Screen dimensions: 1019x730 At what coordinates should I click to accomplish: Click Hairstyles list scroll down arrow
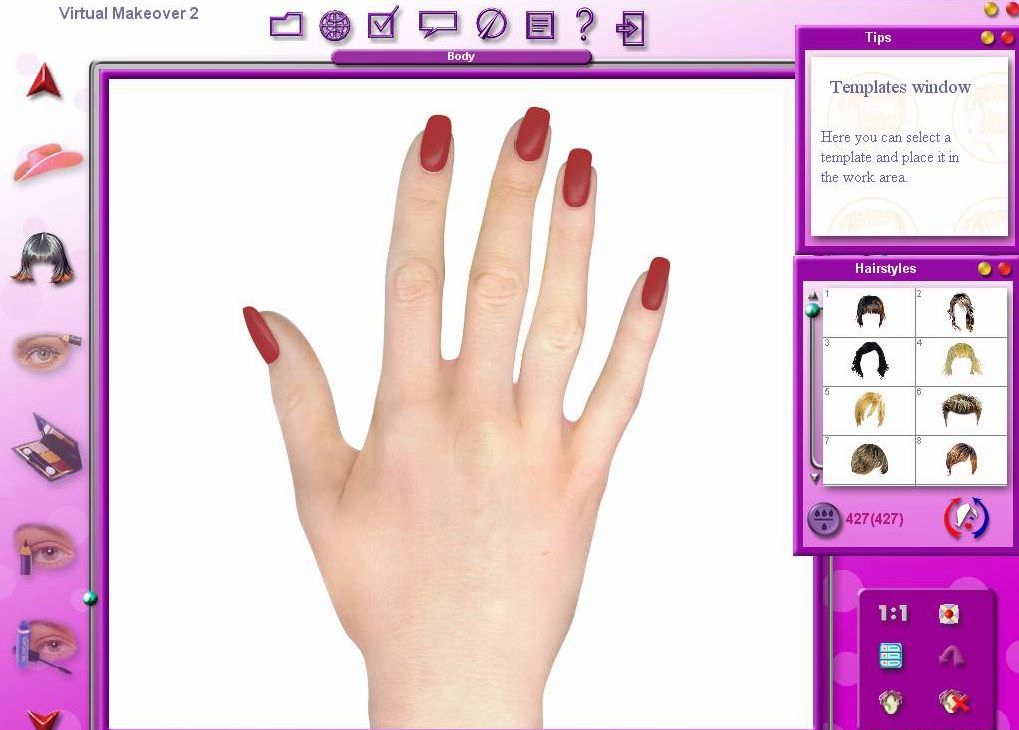(814, 478)
